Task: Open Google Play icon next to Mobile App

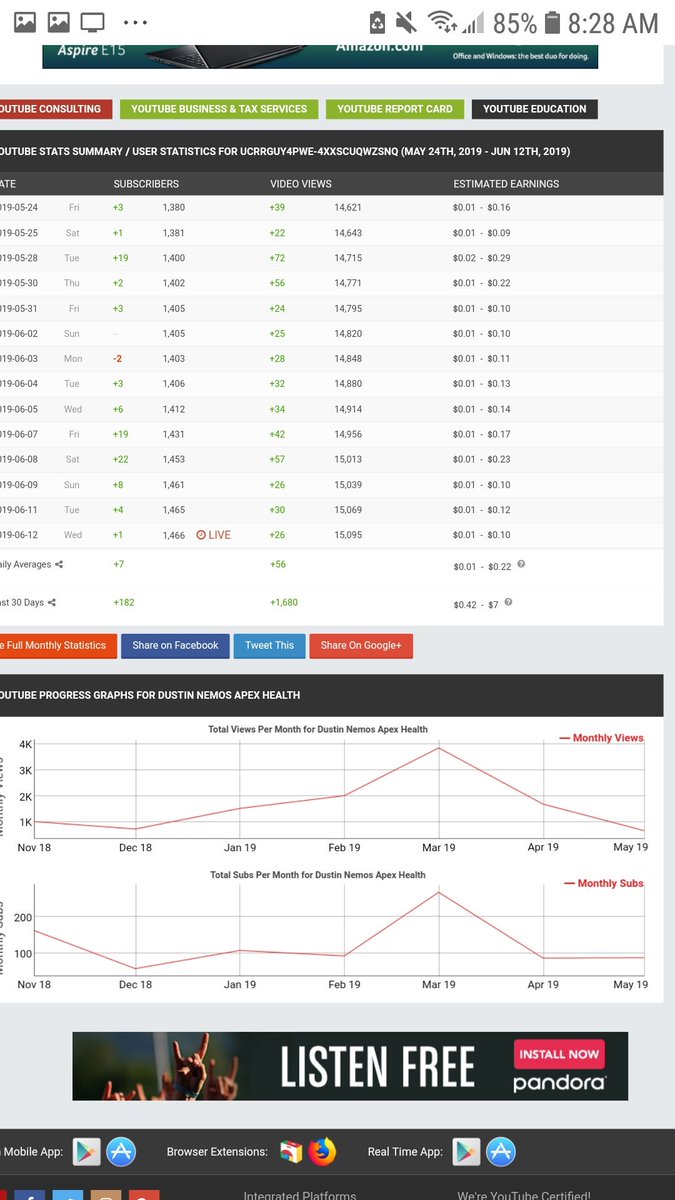Action: pyautogui.click(x=86, y=1152)
